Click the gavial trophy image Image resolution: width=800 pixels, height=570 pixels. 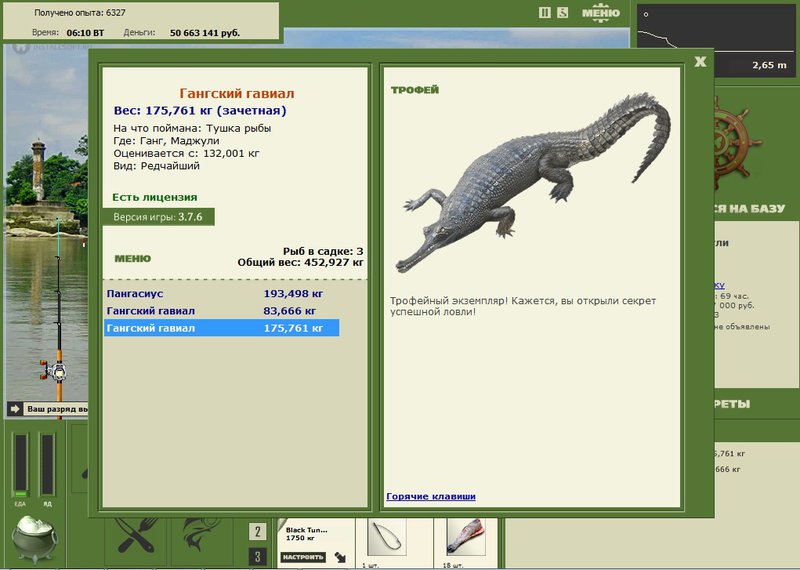click(533, 182)
